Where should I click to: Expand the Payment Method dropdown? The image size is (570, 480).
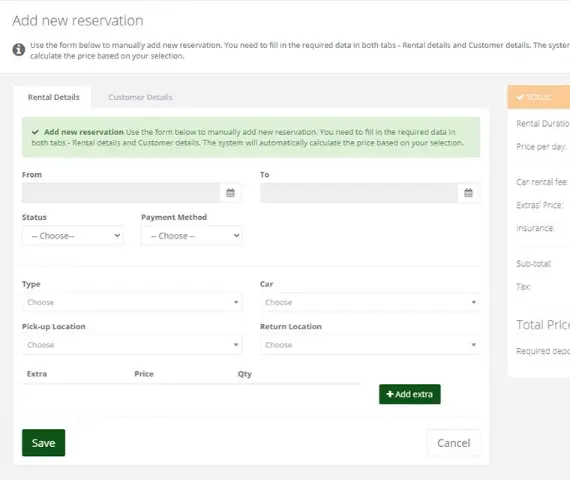[192, 236]
